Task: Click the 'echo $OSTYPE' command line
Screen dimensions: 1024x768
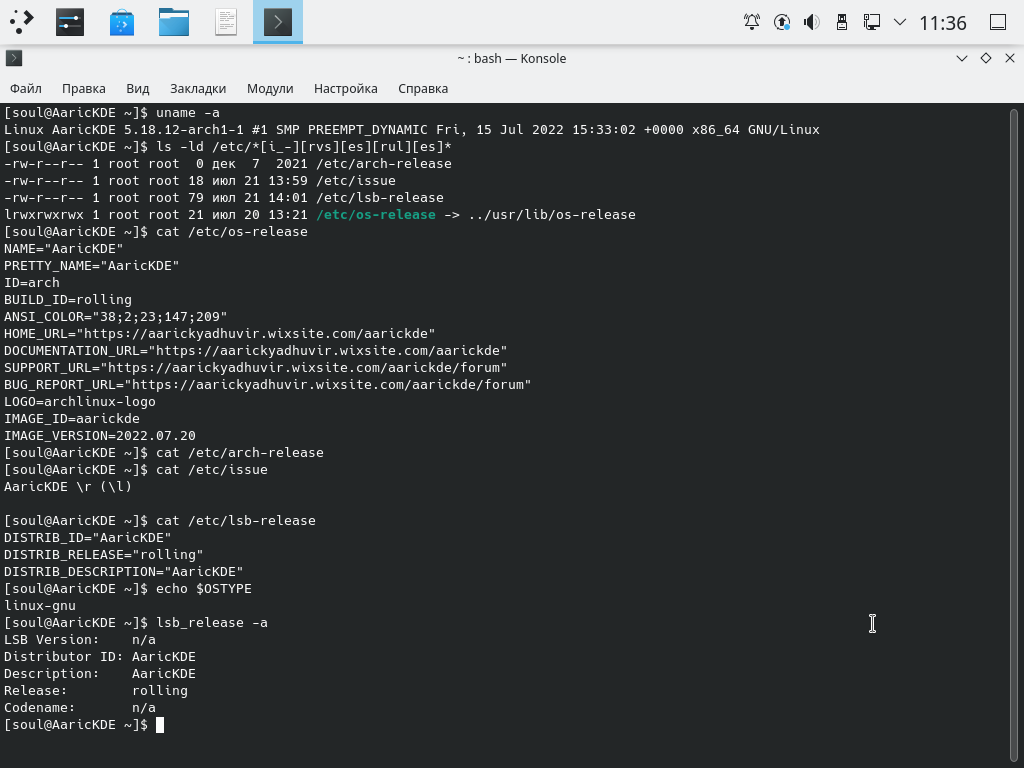Action: coord(127,588)
